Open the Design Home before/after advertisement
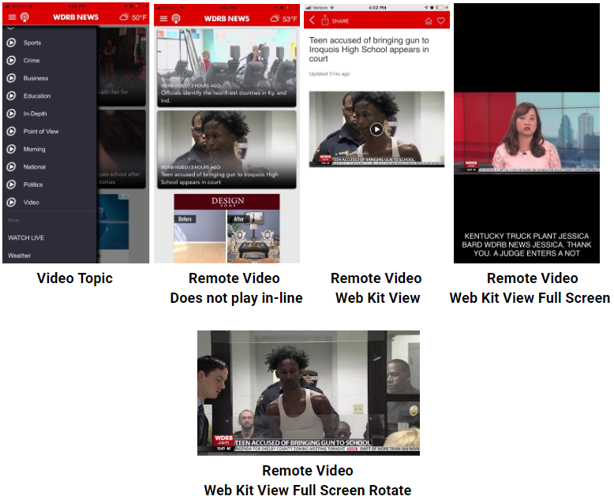Image resolution: width=614 pixels, height=500 pixels. click(x=227, y=228)
